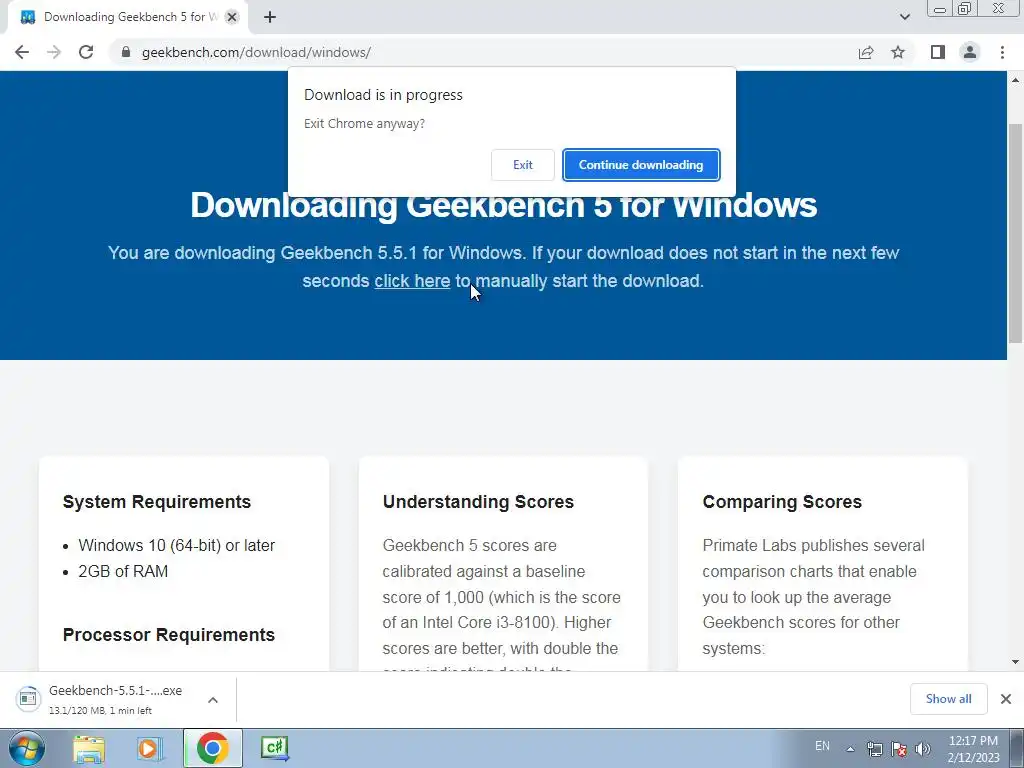Click the System Requirements heading
This screenshot has height=768, width=1024.
pos(157,502)
